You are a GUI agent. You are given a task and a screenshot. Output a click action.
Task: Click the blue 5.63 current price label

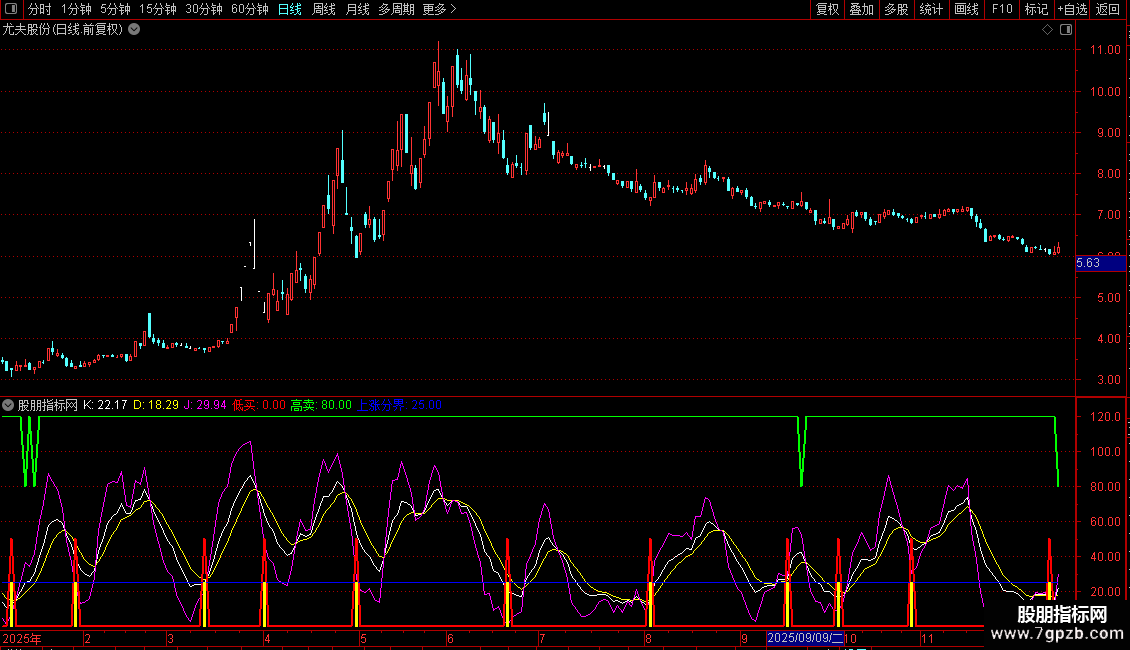[1098, 263]
